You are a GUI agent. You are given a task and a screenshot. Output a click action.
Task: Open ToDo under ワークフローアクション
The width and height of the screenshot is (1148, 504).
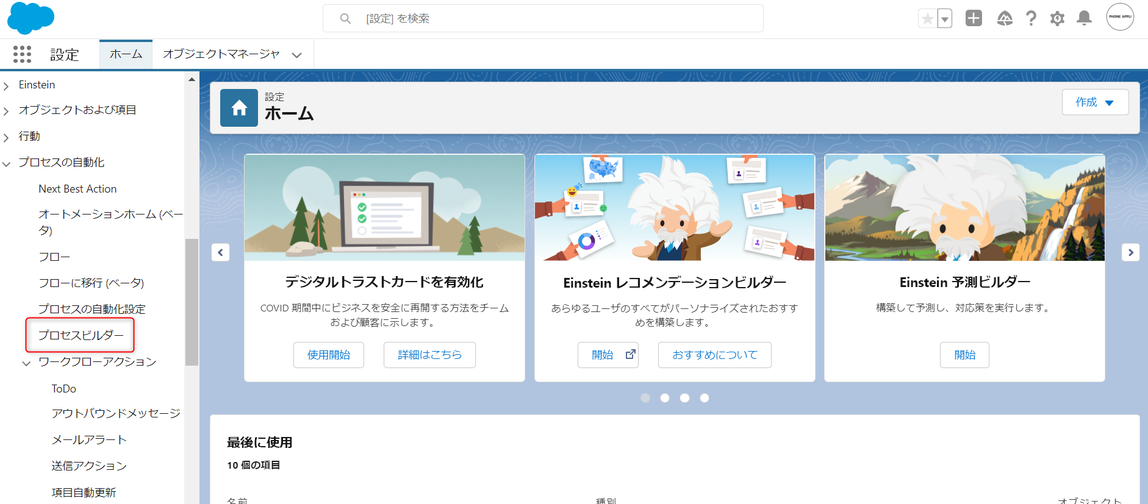[64, 388]
